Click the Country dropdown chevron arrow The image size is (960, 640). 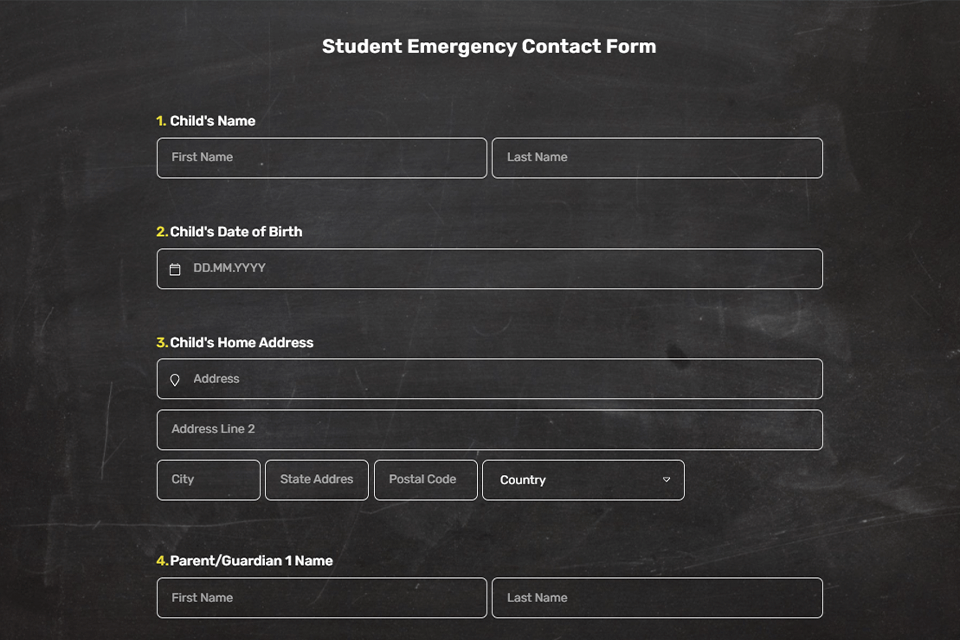[667, 480]
